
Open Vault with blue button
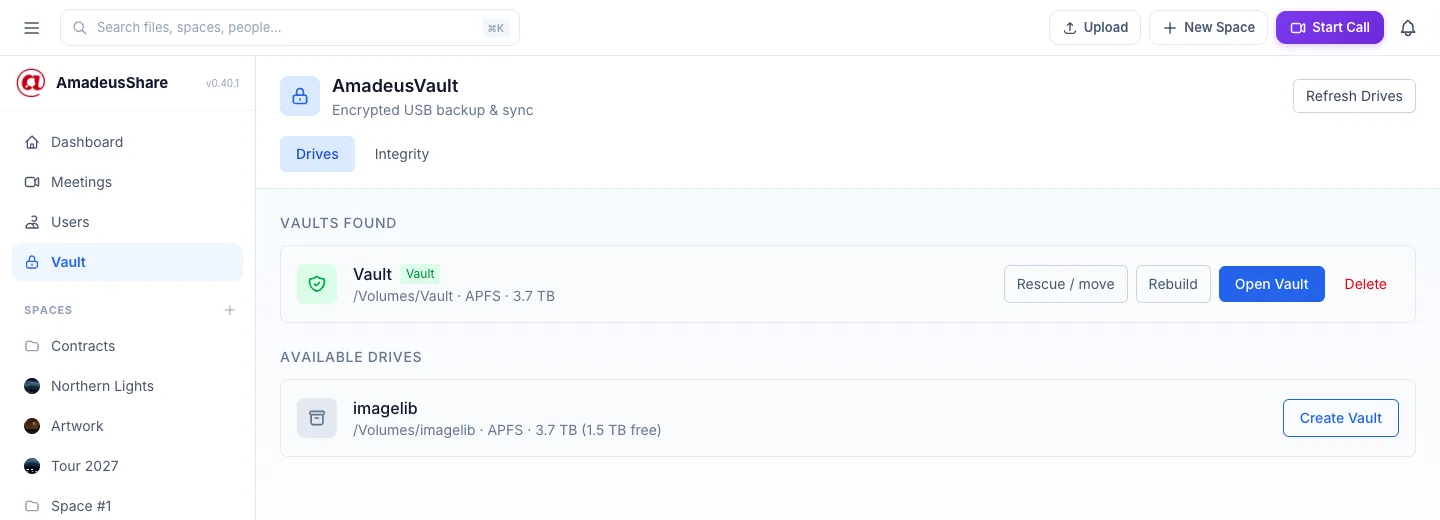1272,284
